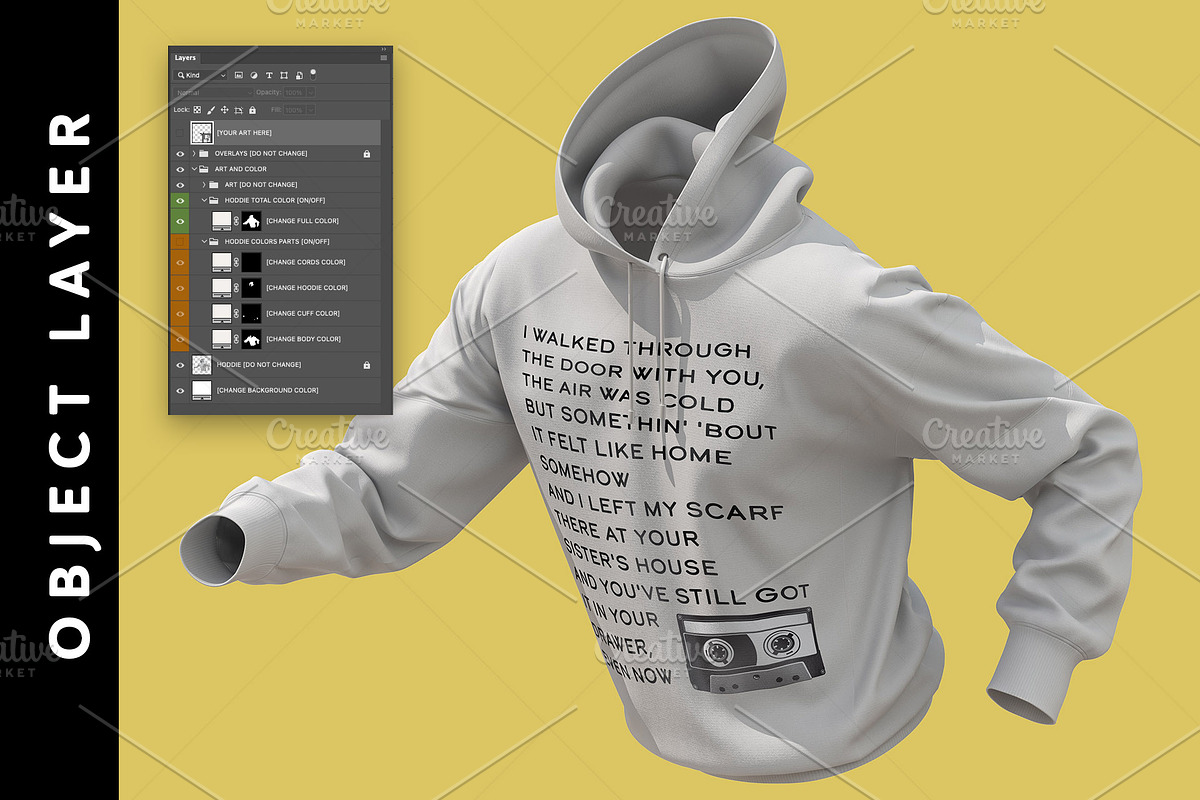Hide HODDIE [DO NOT CHANGE] layer
Screen dimensions: 1200x800
[x=180, y=365]
